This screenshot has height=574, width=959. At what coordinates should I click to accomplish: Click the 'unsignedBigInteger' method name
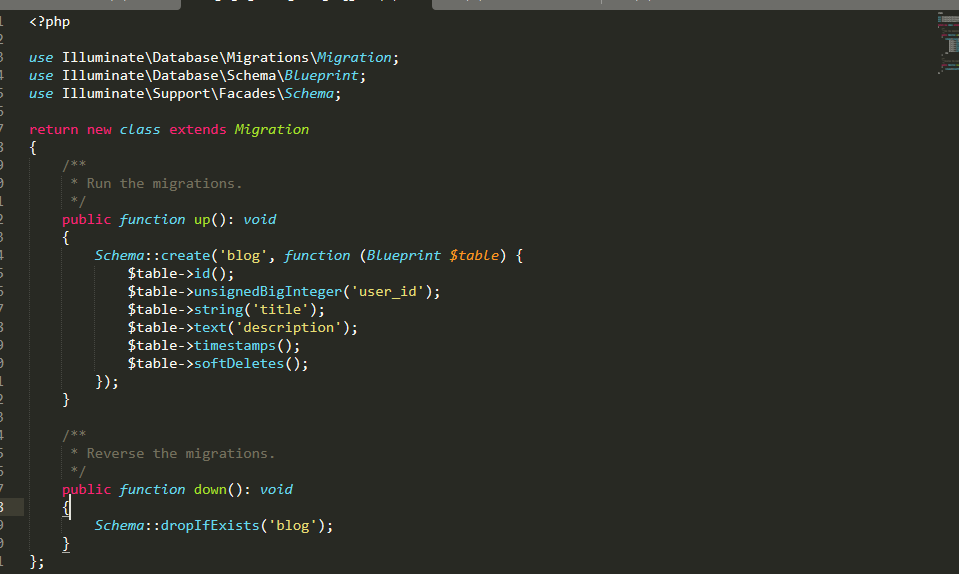[x=268, y=292]
